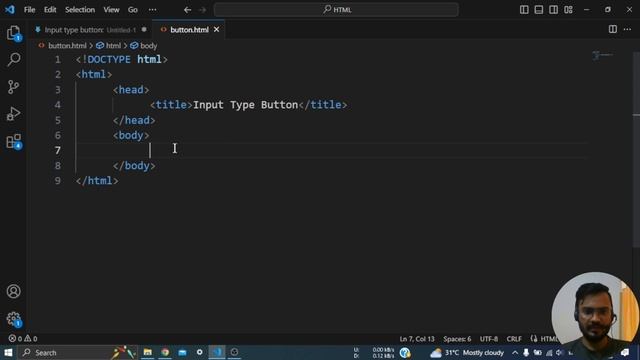Screen dimensions: 640x360
Task: Toggle the bottom panel layout icon
Action: 539,10
